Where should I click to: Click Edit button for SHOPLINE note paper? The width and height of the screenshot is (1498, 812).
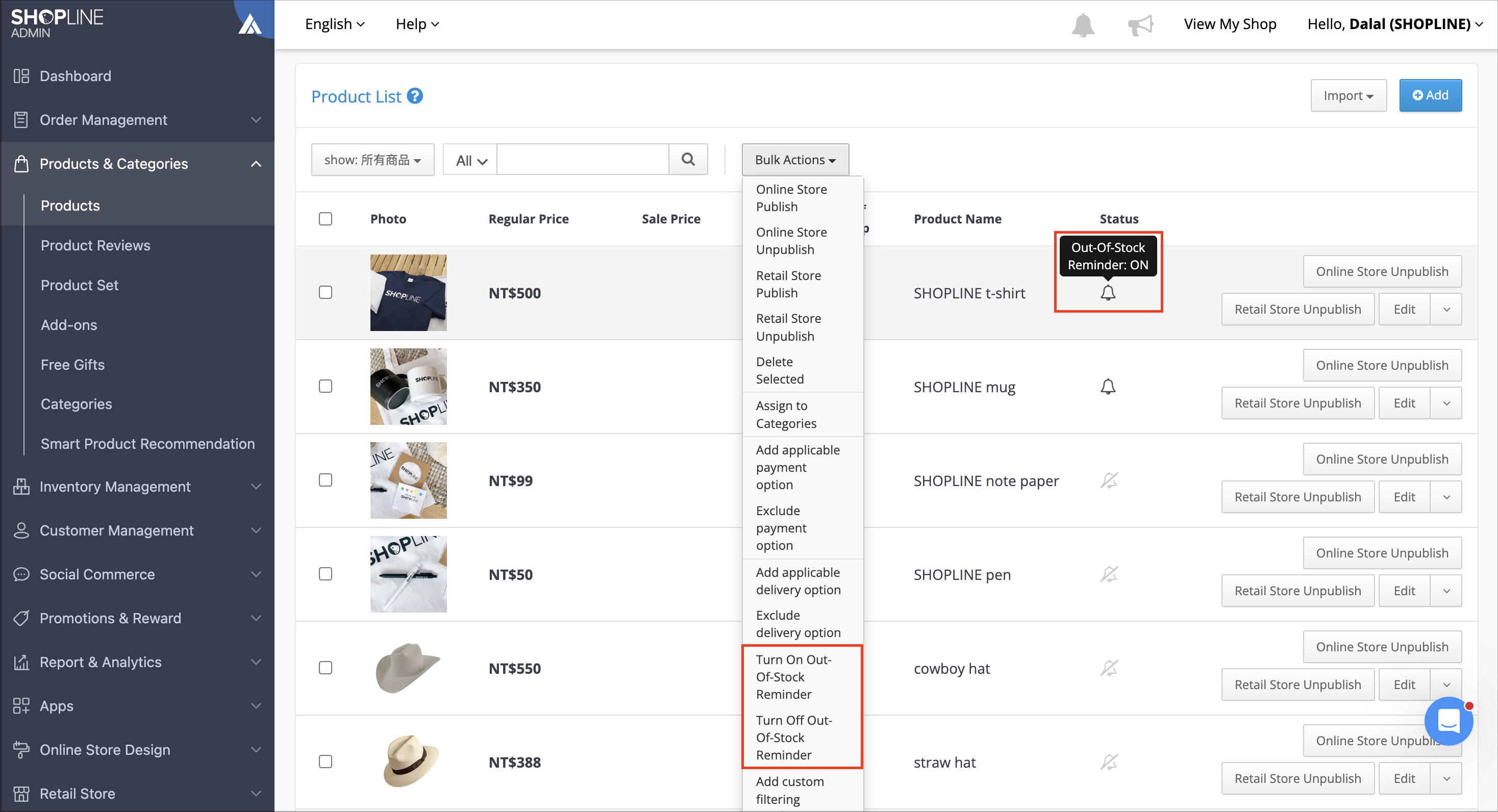click(x=1404, y=497)
